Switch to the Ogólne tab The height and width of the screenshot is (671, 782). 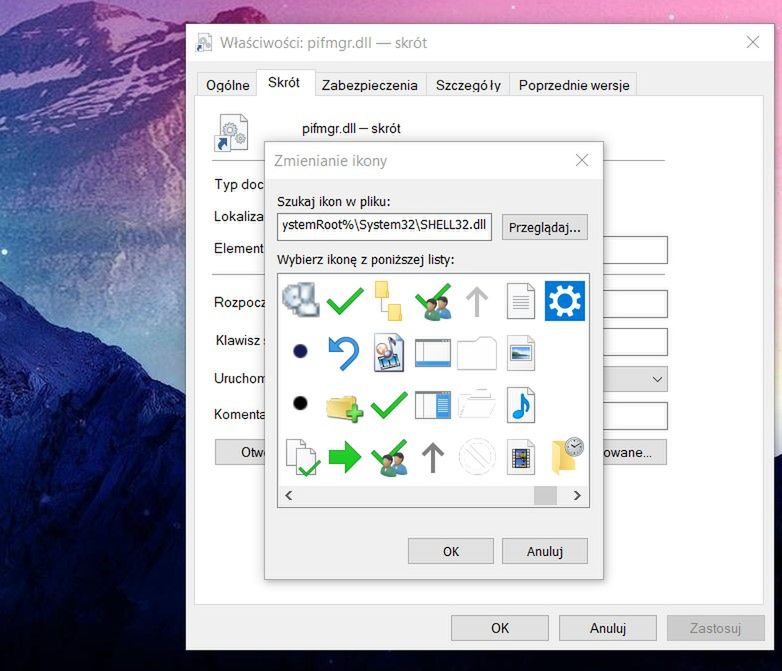pyautogui.click(x=227, y=85)
